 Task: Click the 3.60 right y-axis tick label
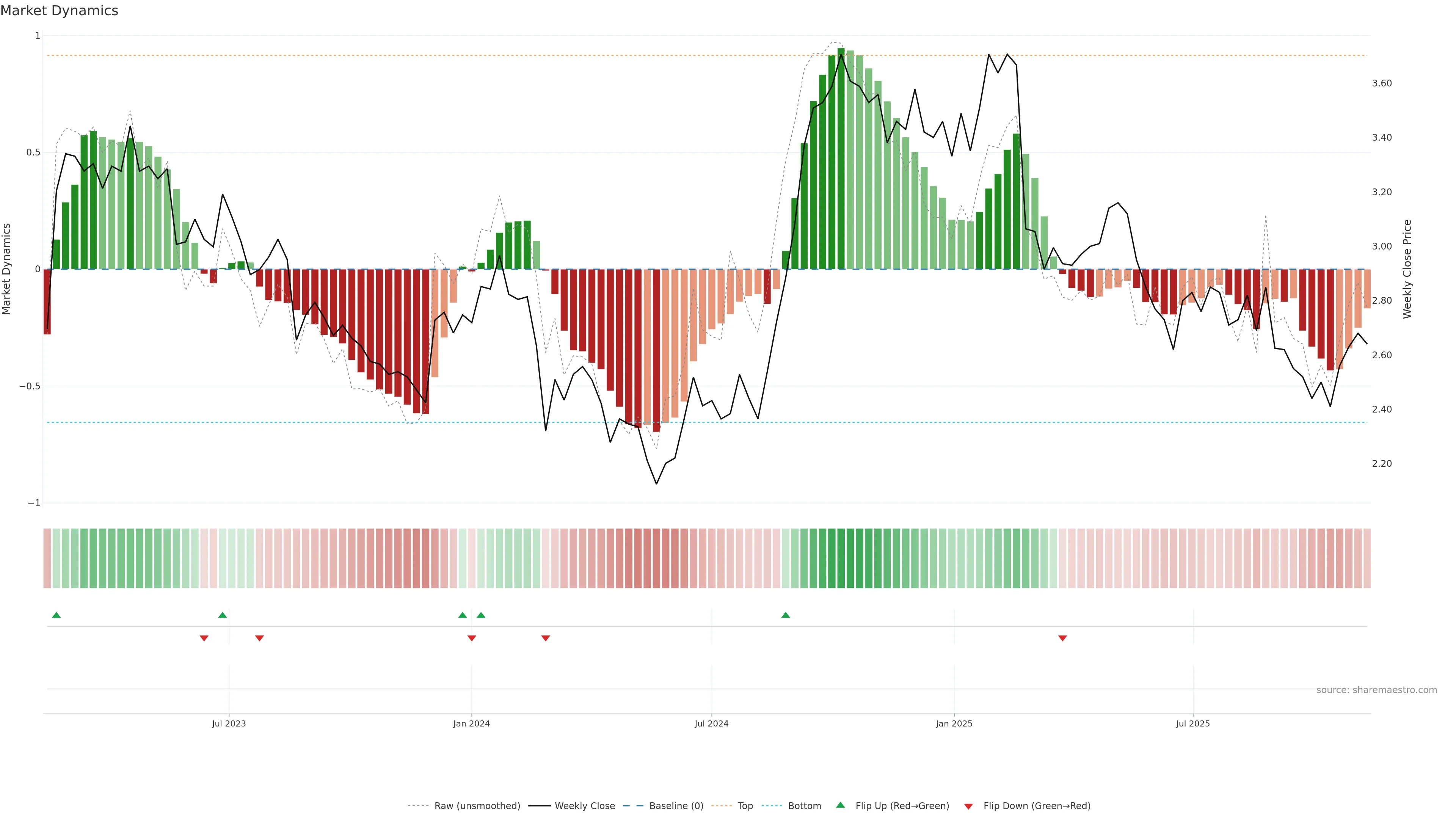(x=1381, y=83)
